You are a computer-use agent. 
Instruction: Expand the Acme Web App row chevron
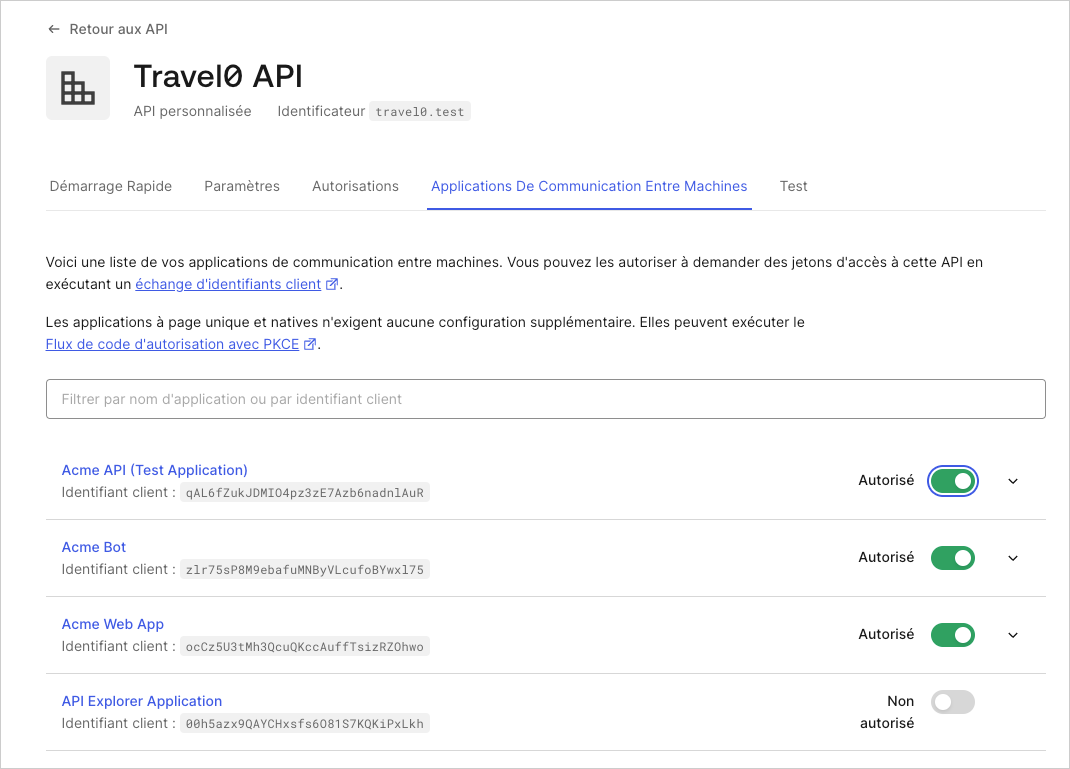(1013, 635)
